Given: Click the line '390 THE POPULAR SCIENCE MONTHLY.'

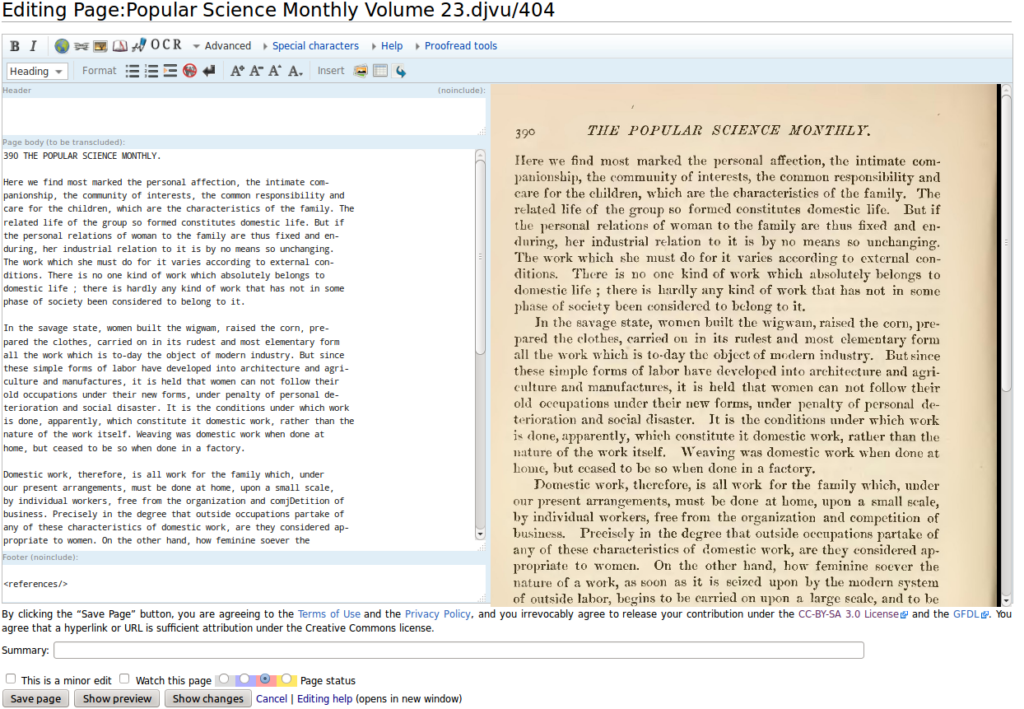Looking at the screenshot, I should click(x=82, y=156).
